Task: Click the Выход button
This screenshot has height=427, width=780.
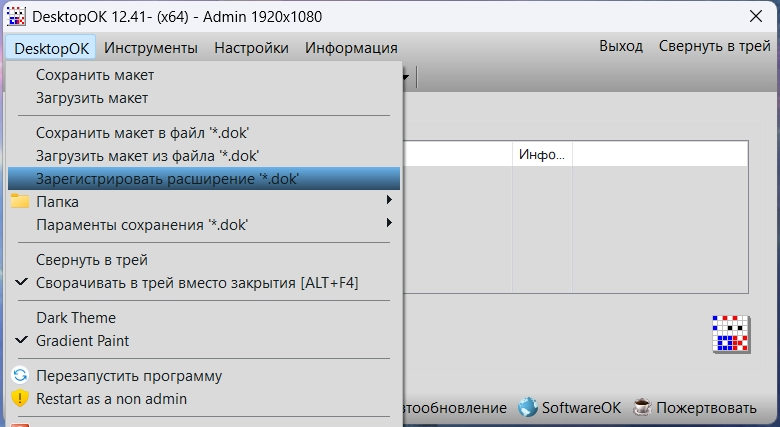Action: point(621,47)
